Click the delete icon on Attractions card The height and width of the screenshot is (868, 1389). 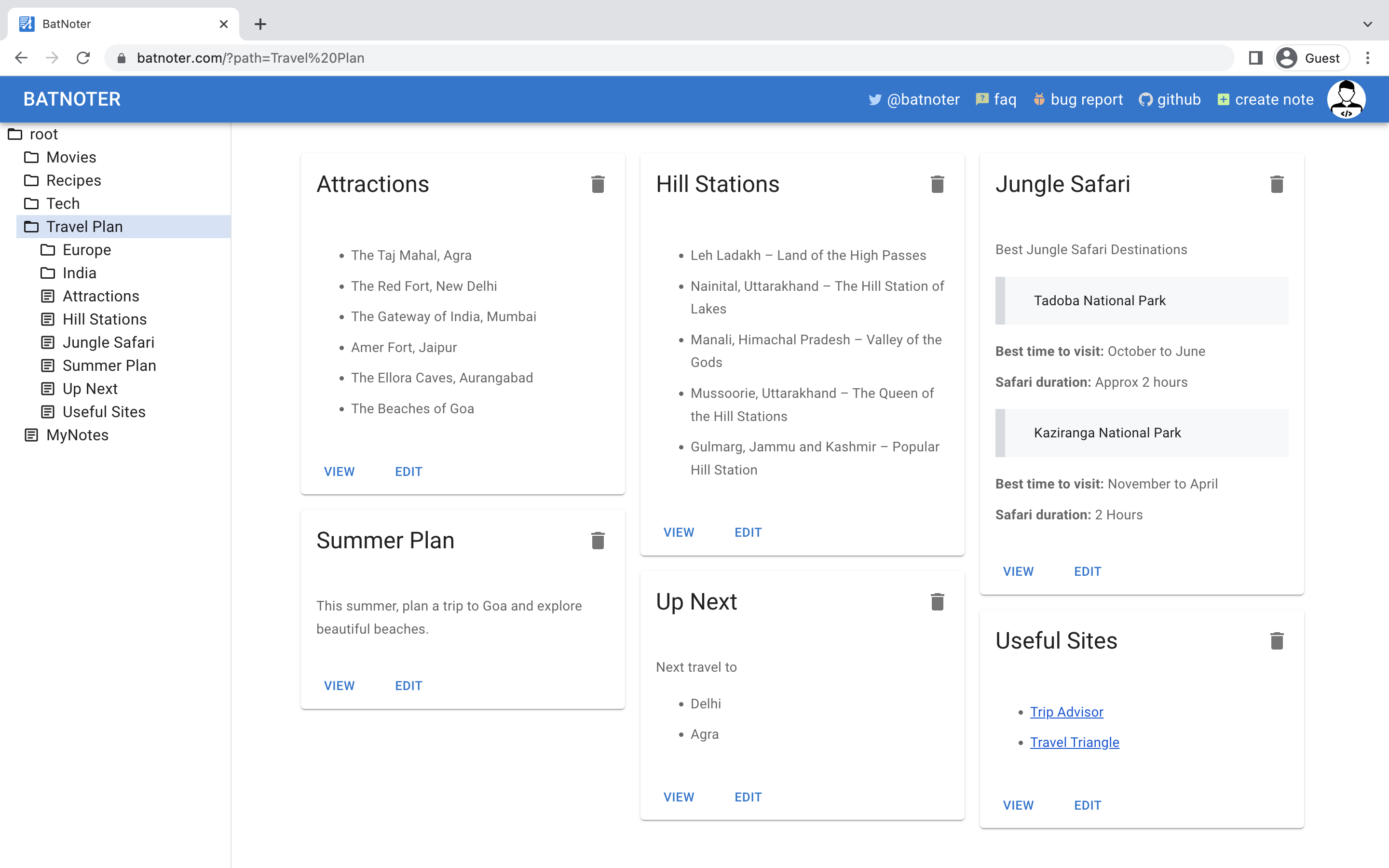click(598, 184)
